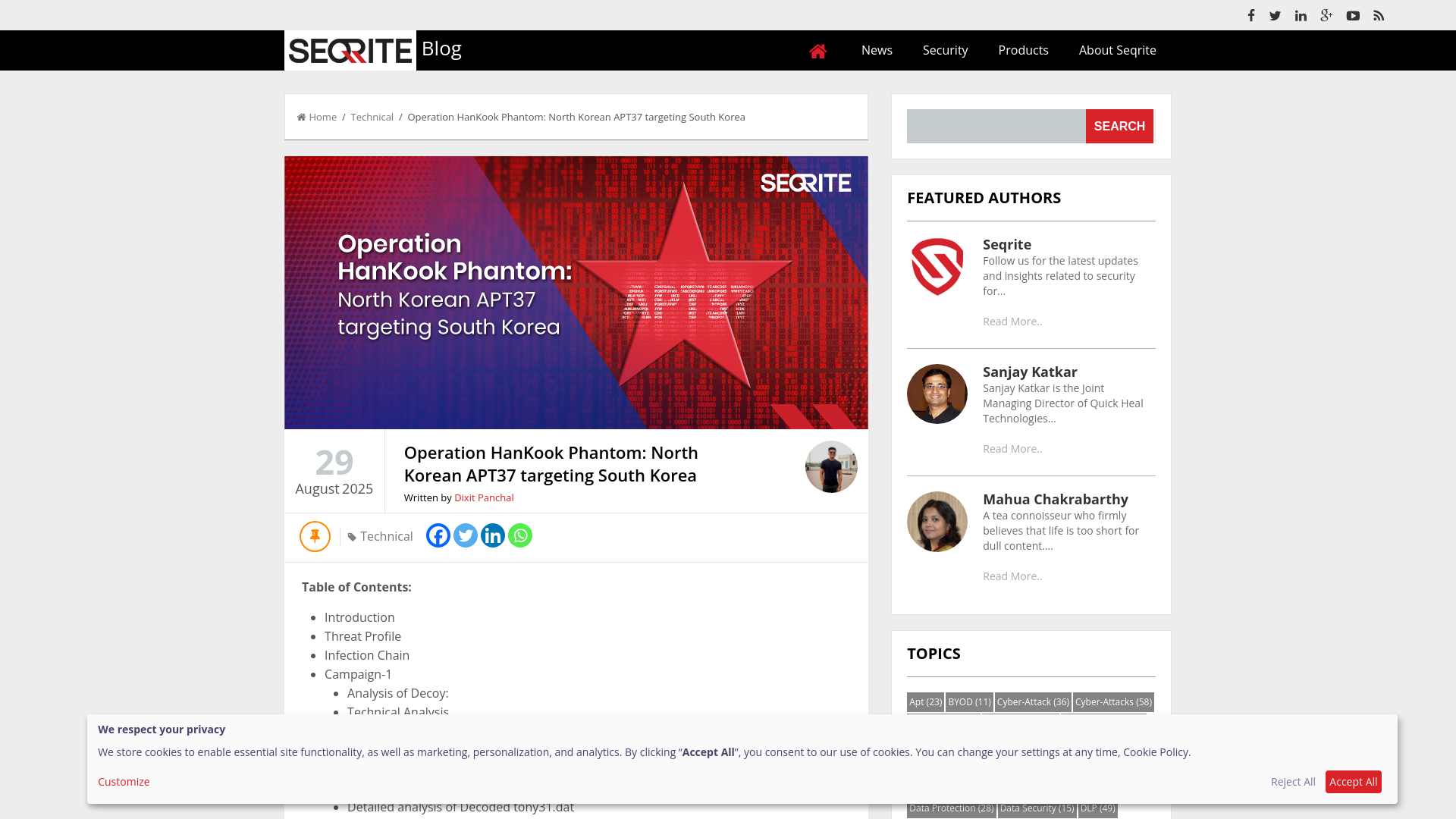Select the BYOD (11) topic tag
Screen dimensions: 1456x819
pos(969,702)
